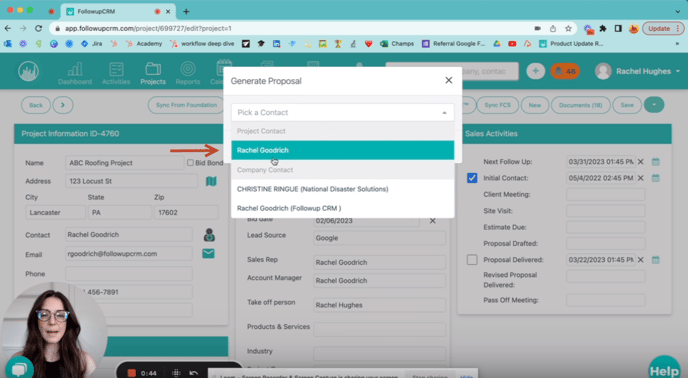Open the map icon beside Address

[x=211, y=181]
